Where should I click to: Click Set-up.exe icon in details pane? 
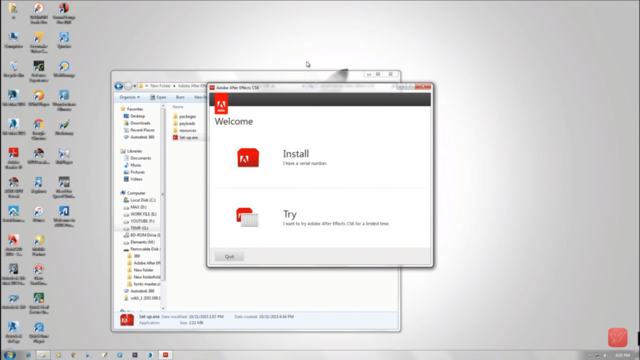127,320
